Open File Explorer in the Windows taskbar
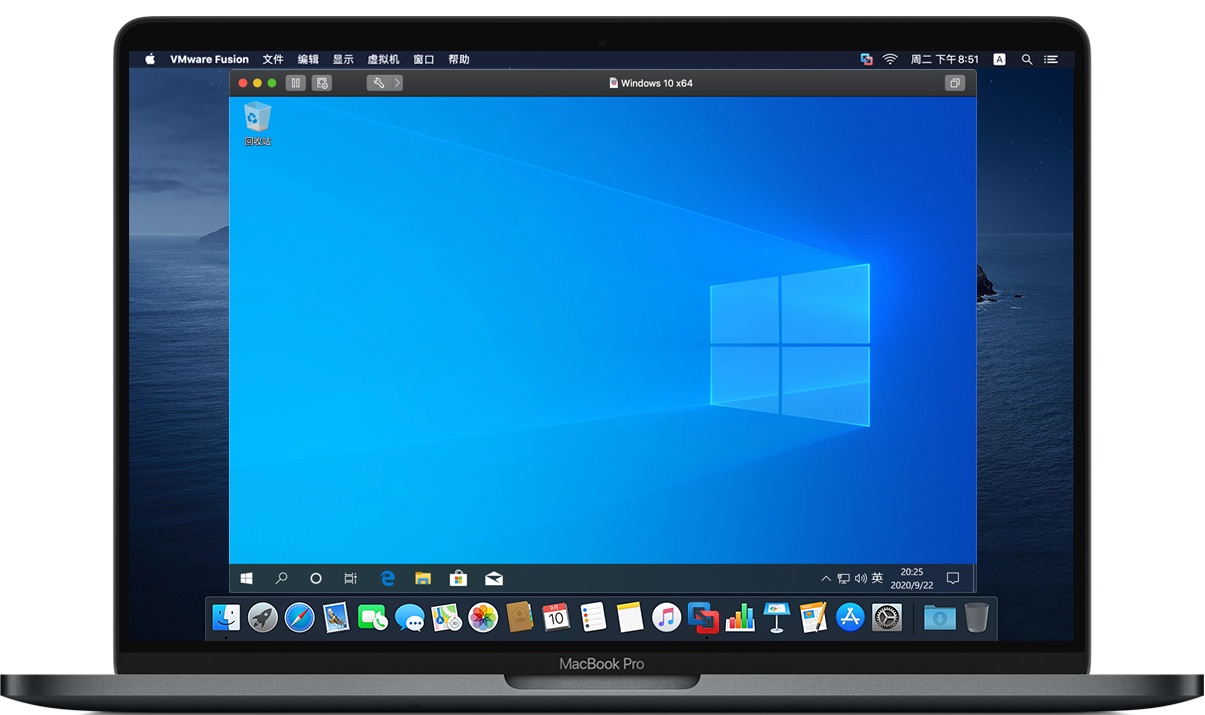Image resolution: width=1205 pixels, height=715 pixels. 423,578
